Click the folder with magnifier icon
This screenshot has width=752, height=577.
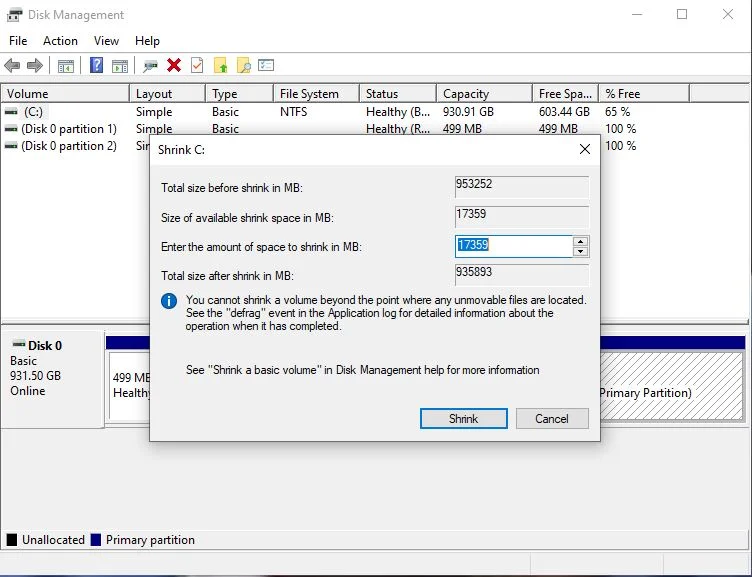[x=244, y=65]
